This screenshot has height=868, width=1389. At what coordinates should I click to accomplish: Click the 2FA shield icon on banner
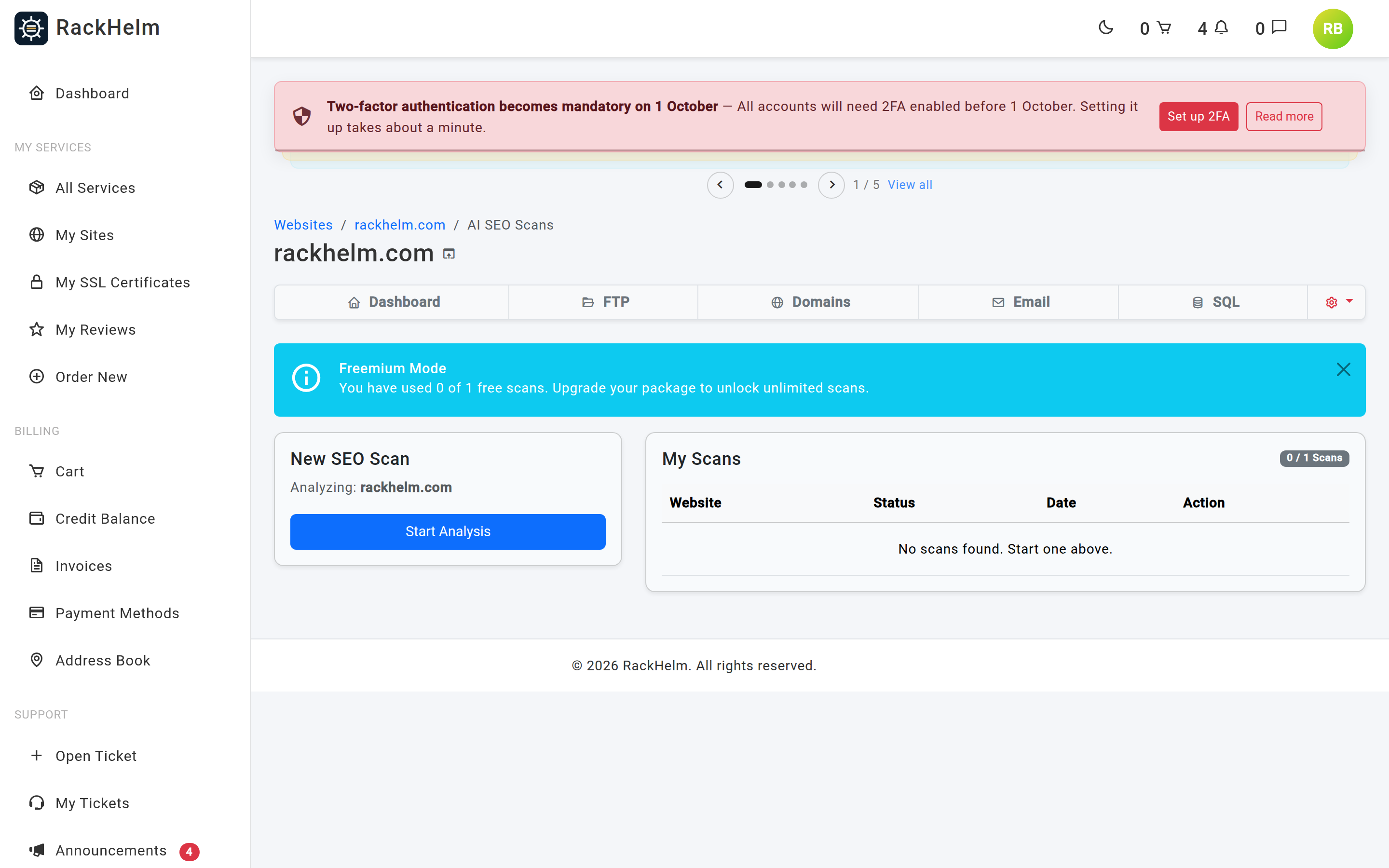coord(302,117)
